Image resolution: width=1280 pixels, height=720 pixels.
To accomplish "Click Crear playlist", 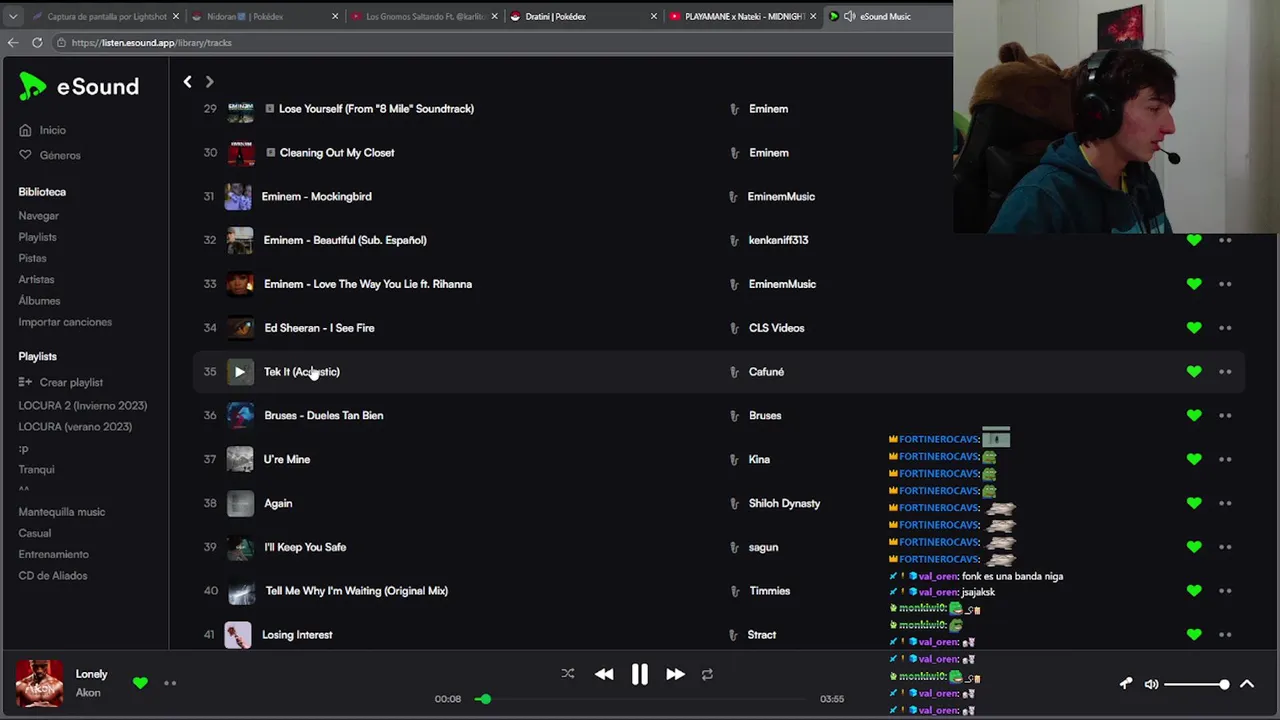I will [x=61, y=382].
